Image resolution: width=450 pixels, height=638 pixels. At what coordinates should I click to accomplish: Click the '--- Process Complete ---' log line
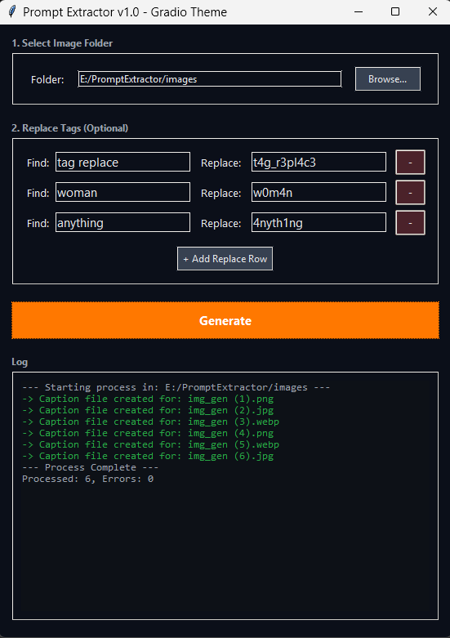(90, 467)
